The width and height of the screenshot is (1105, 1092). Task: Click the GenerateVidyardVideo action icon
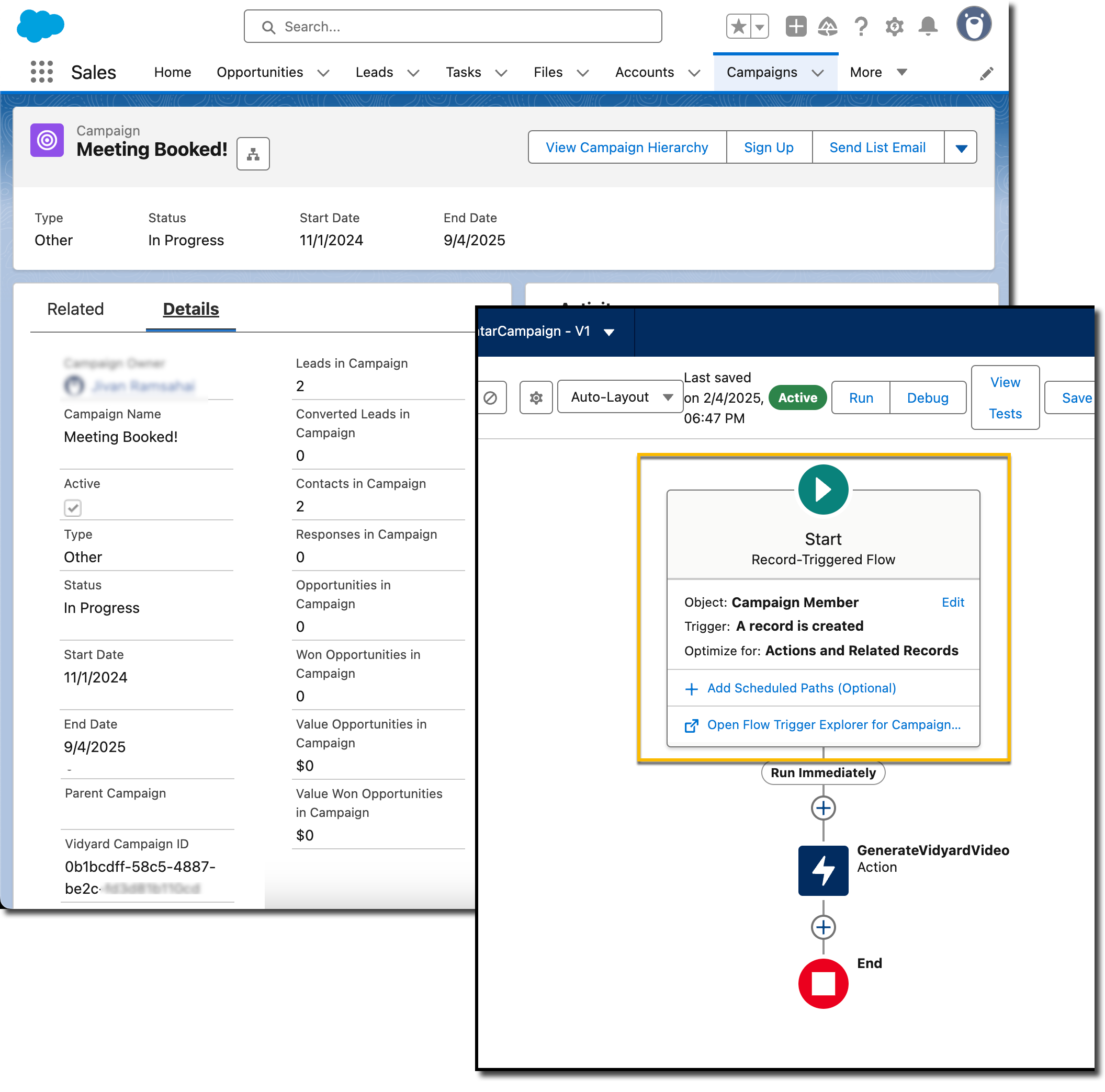point(822,870)
